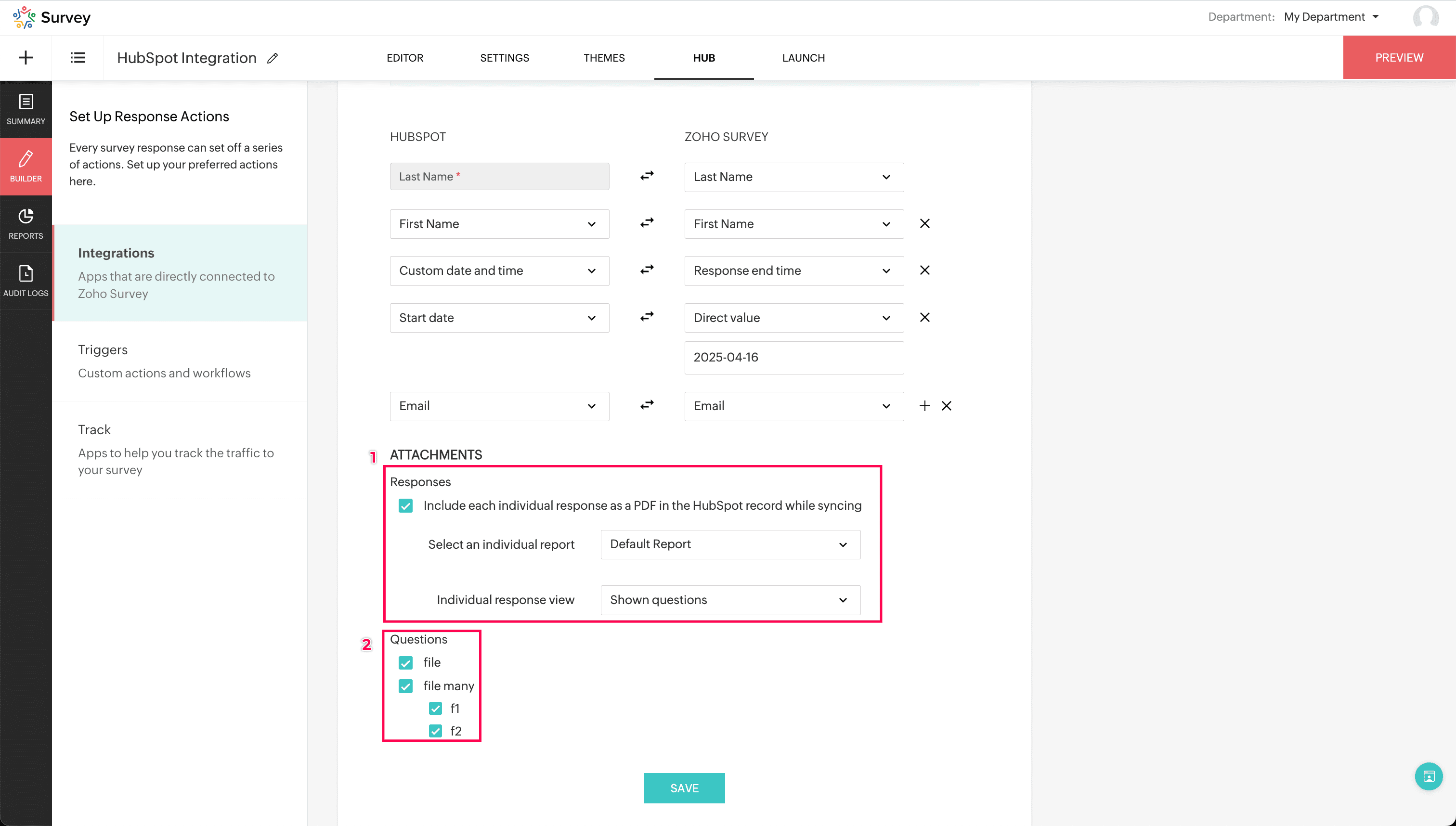Add a new mapping row with plus icon
The height and width of the screenshot is (826, 1456).
[x=925, y=406]
